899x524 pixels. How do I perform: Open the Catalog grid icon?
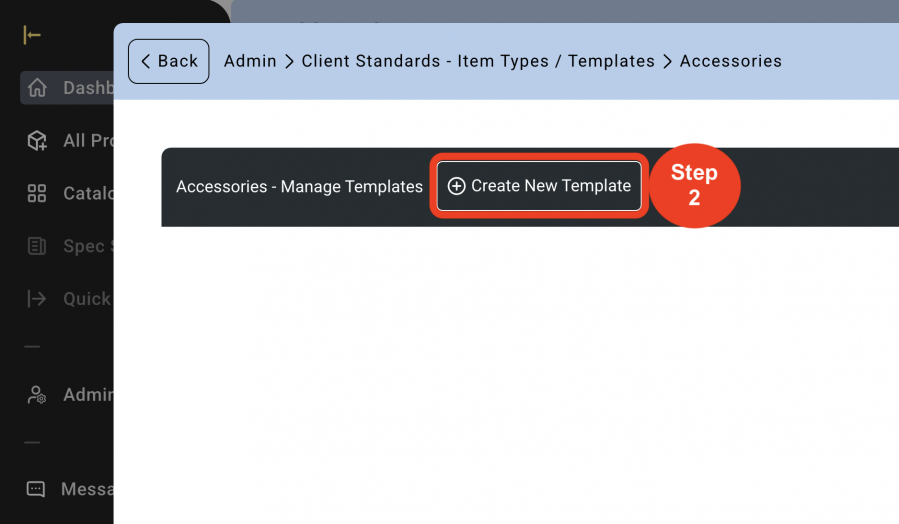point(37,193)
